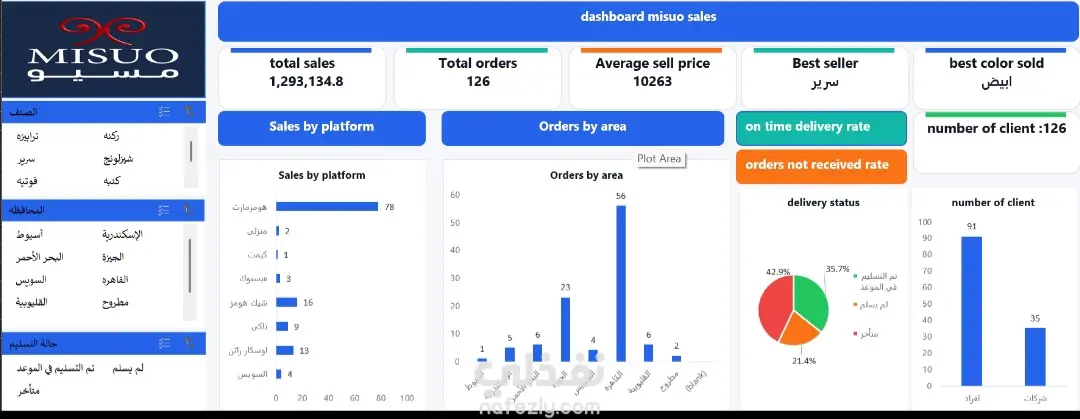Screen dimensions: 1080x419
Task: Click the Orders by area header button
Action: coord(583,127)
